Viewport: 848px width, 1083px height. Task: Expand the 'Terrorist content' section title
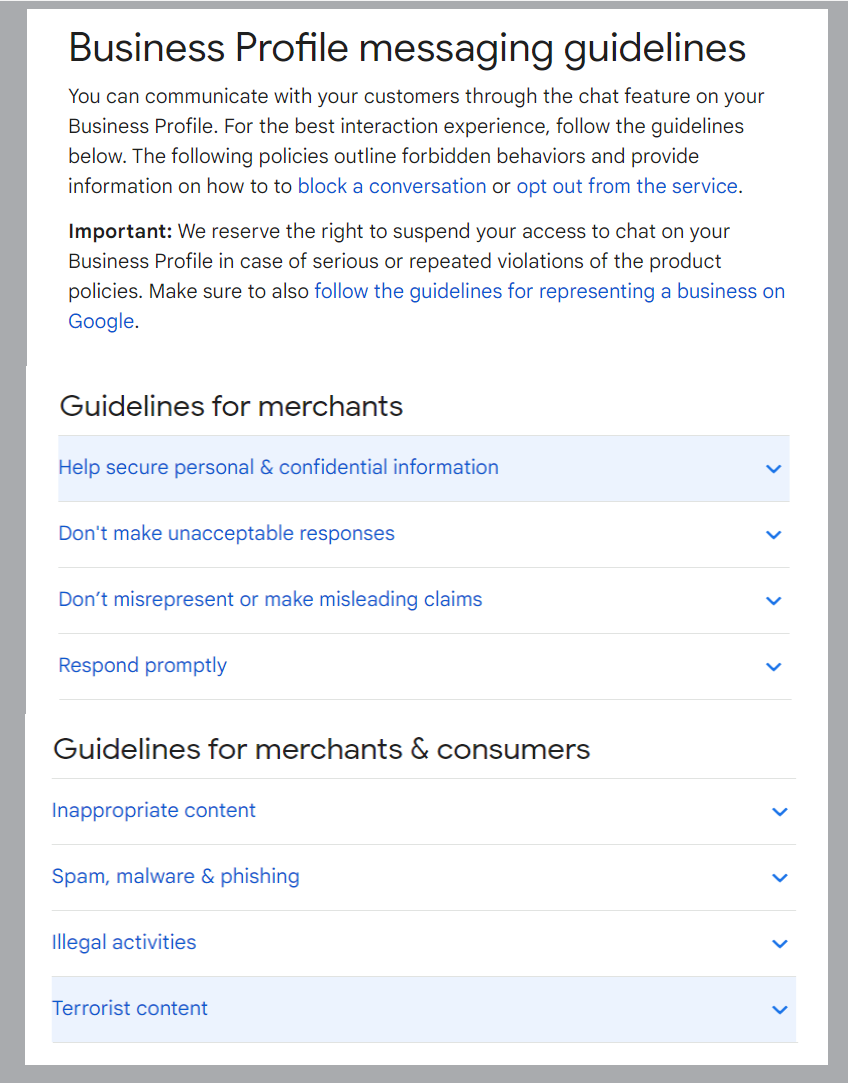129,1008
